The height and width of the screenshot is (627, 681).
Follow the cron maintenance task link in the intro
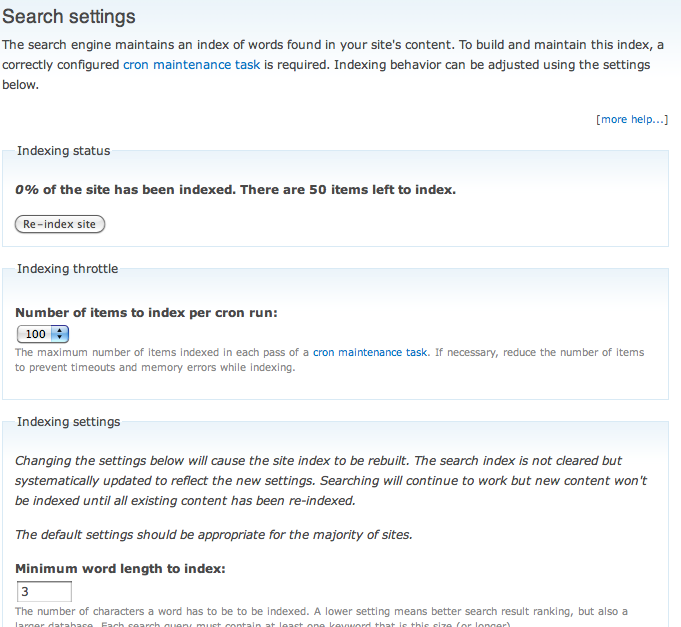(192, 65)
